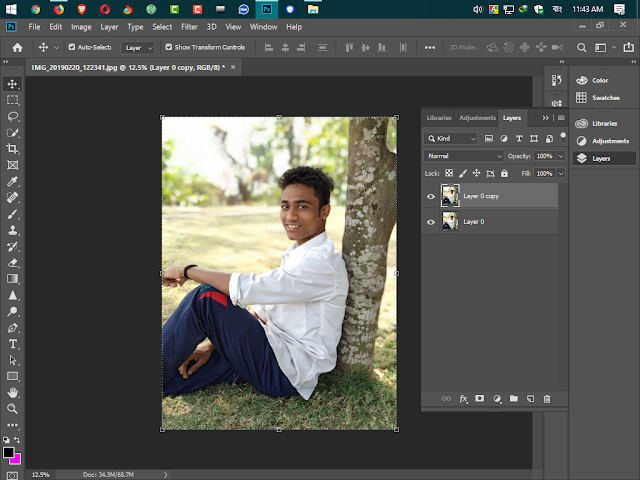Open the Kind filter dropdown
The height and width of the screenshot is (480, 640).
[452, 138]
